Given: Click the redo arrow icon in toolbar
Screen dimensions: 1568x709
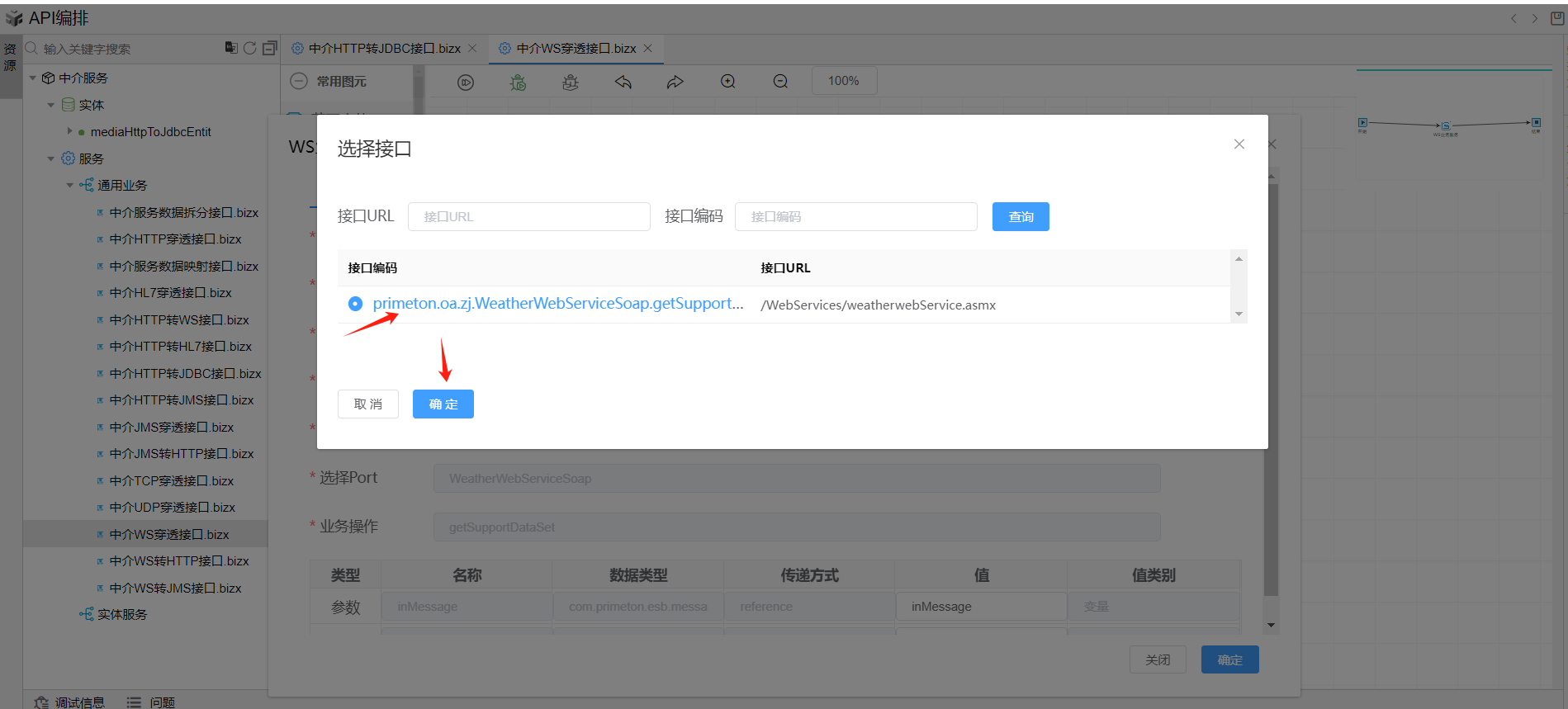Looking at the screenshot, I should [675, 82].
